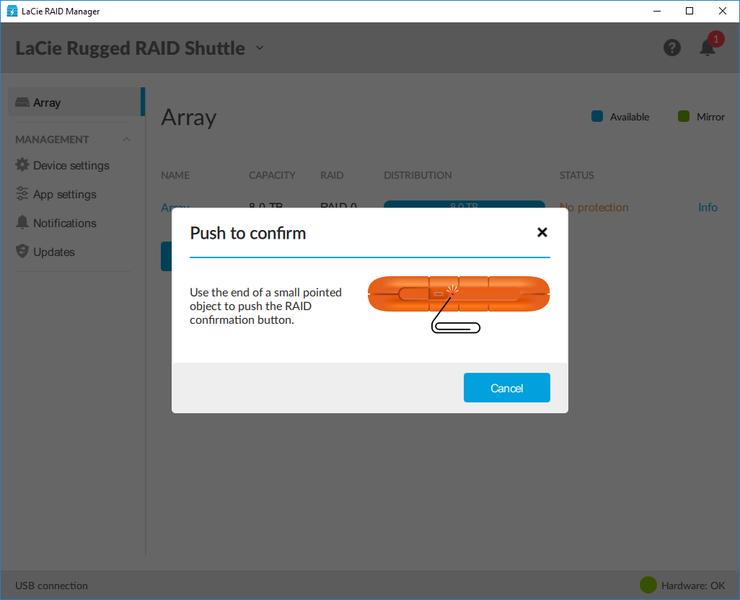Click the Updates shield icon
Screen dimensions: 740x600
coord(22,251)
